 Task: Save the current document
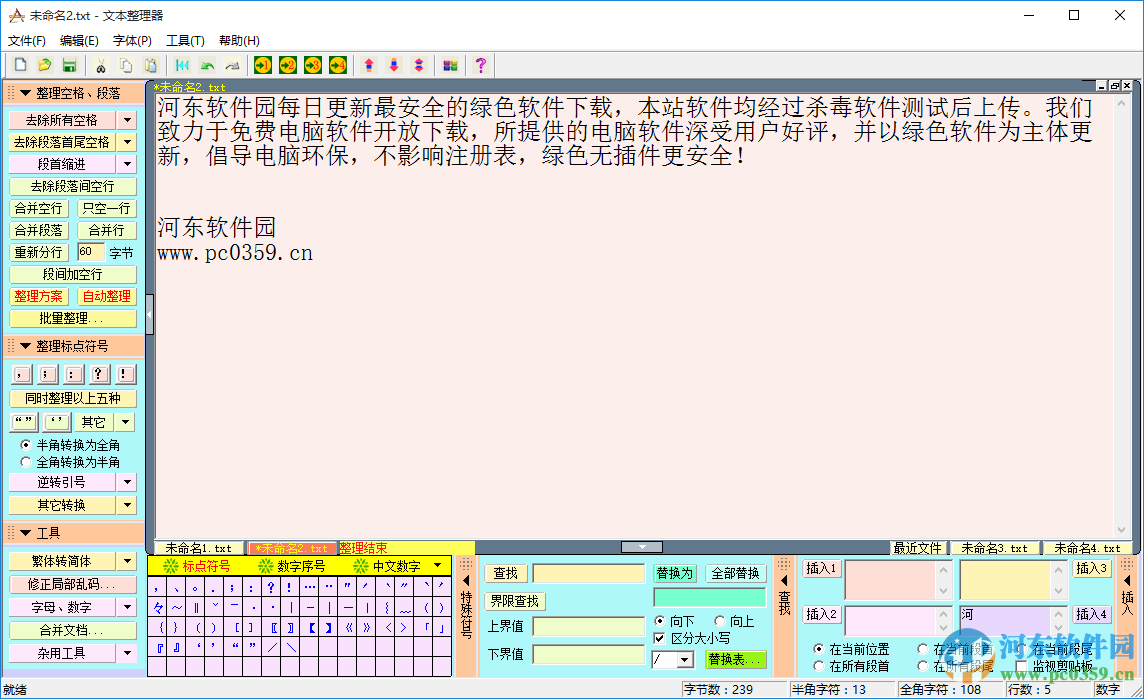coord(68,65)
